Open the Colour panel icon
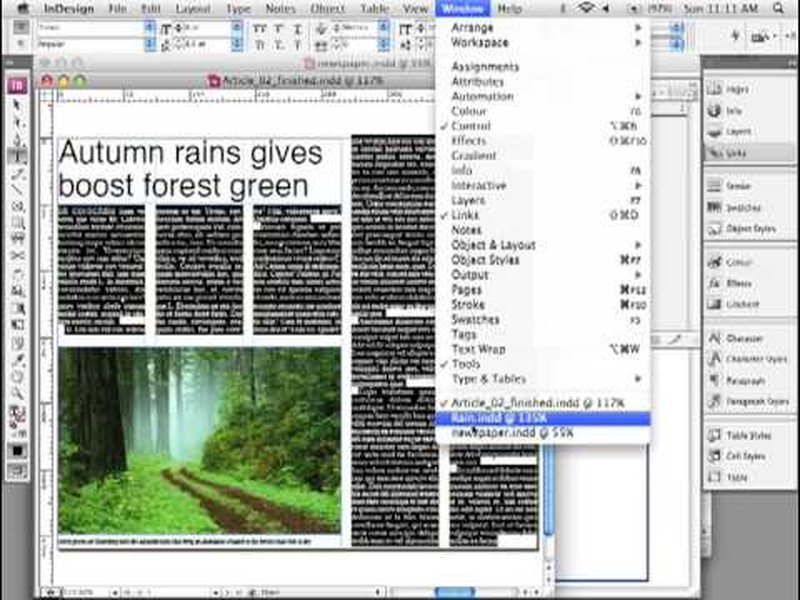 [715, 262]
